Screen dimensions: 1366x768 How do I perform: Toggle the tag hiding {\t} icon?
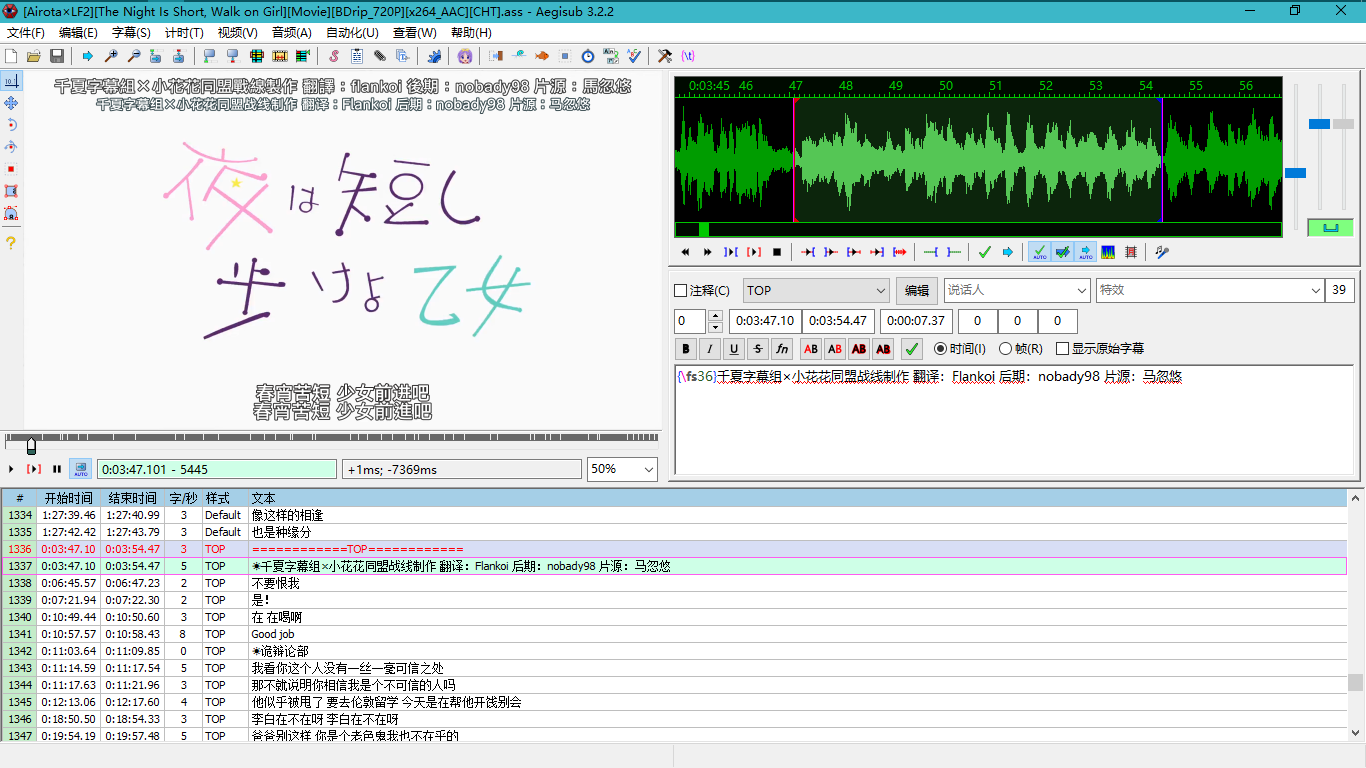coord(688,55)
